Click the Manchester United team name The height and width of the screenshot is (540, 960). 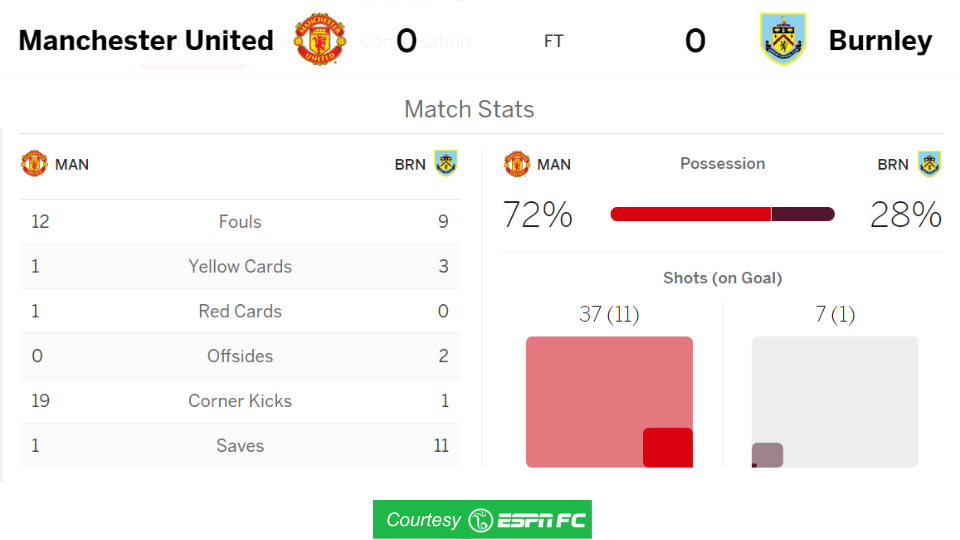(x=146, y=40)
